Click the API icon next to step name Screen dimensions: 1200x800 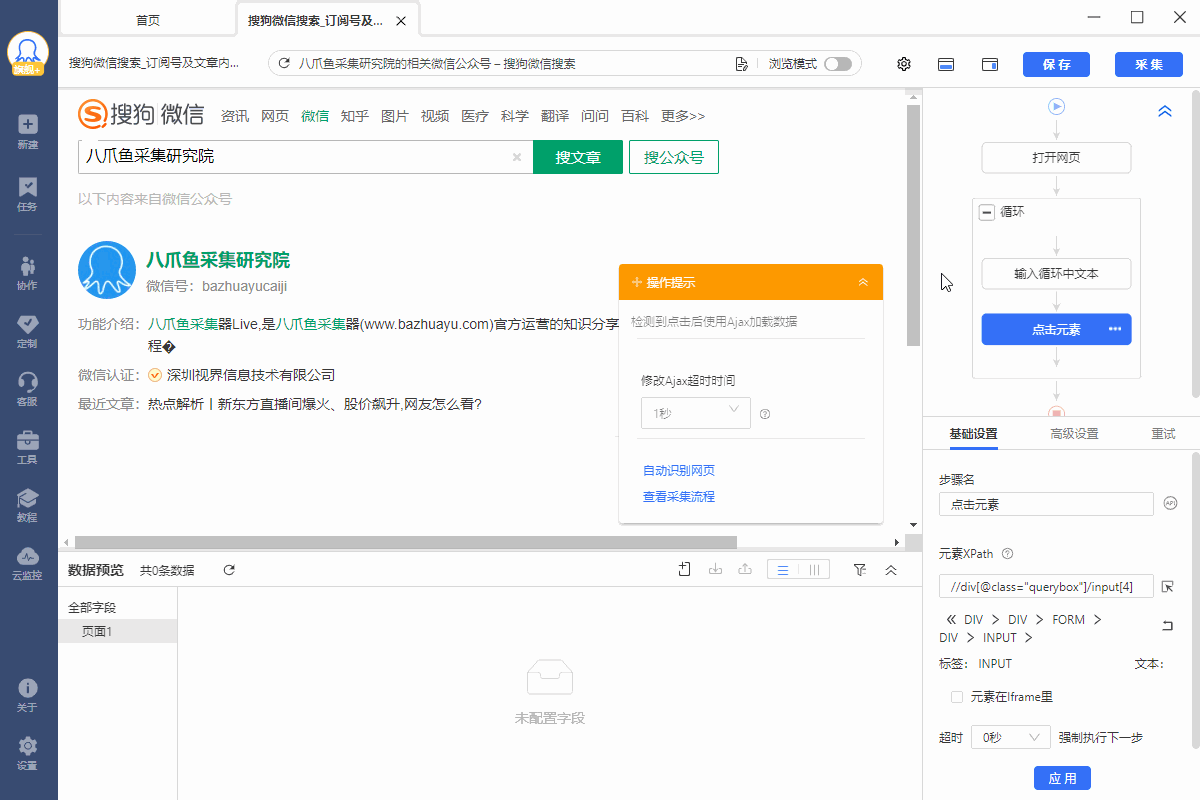[1170, 504]
